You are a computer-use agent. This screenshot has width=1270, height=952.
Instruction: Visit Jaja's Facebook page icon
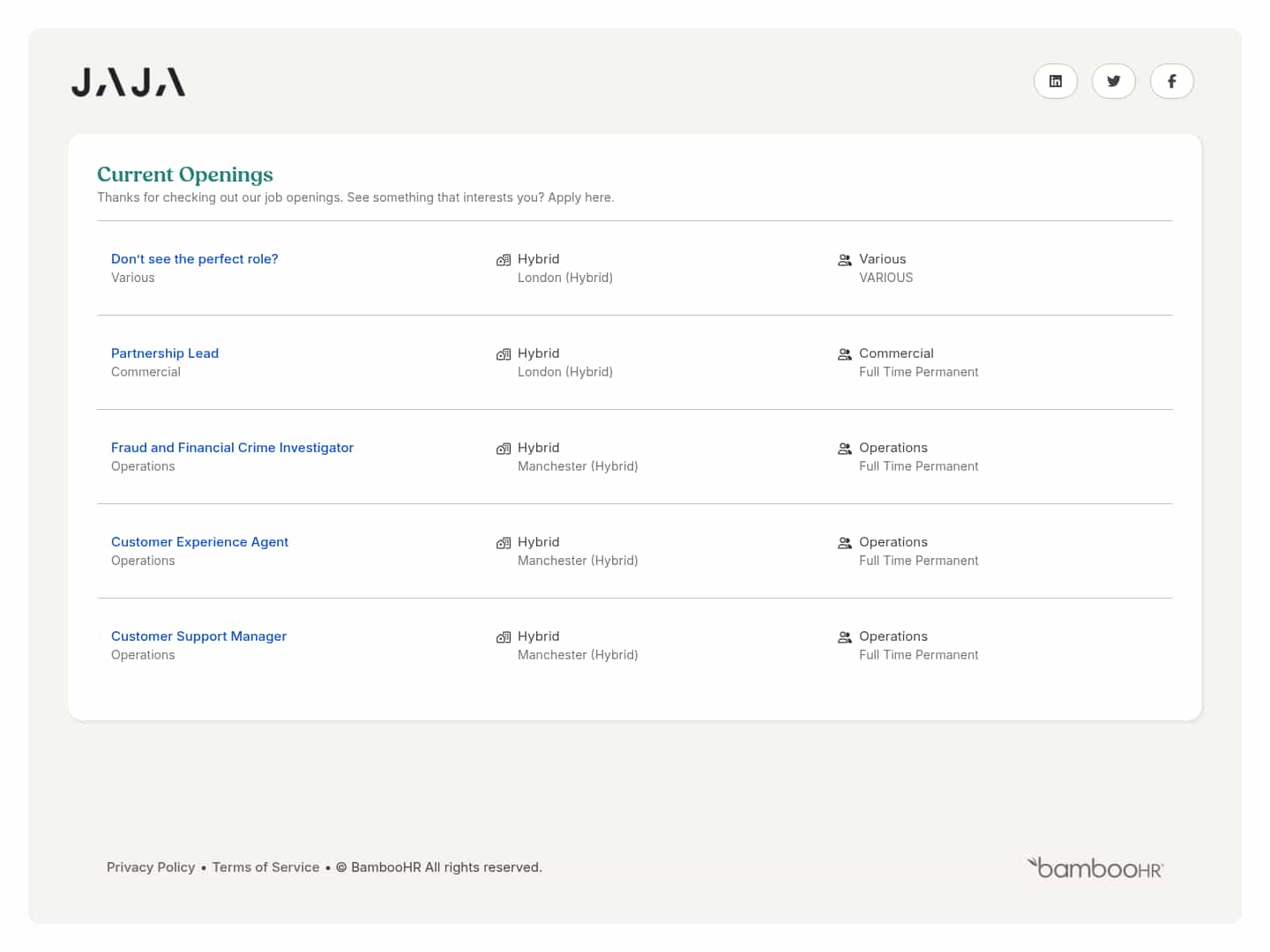pos(1172,81)
